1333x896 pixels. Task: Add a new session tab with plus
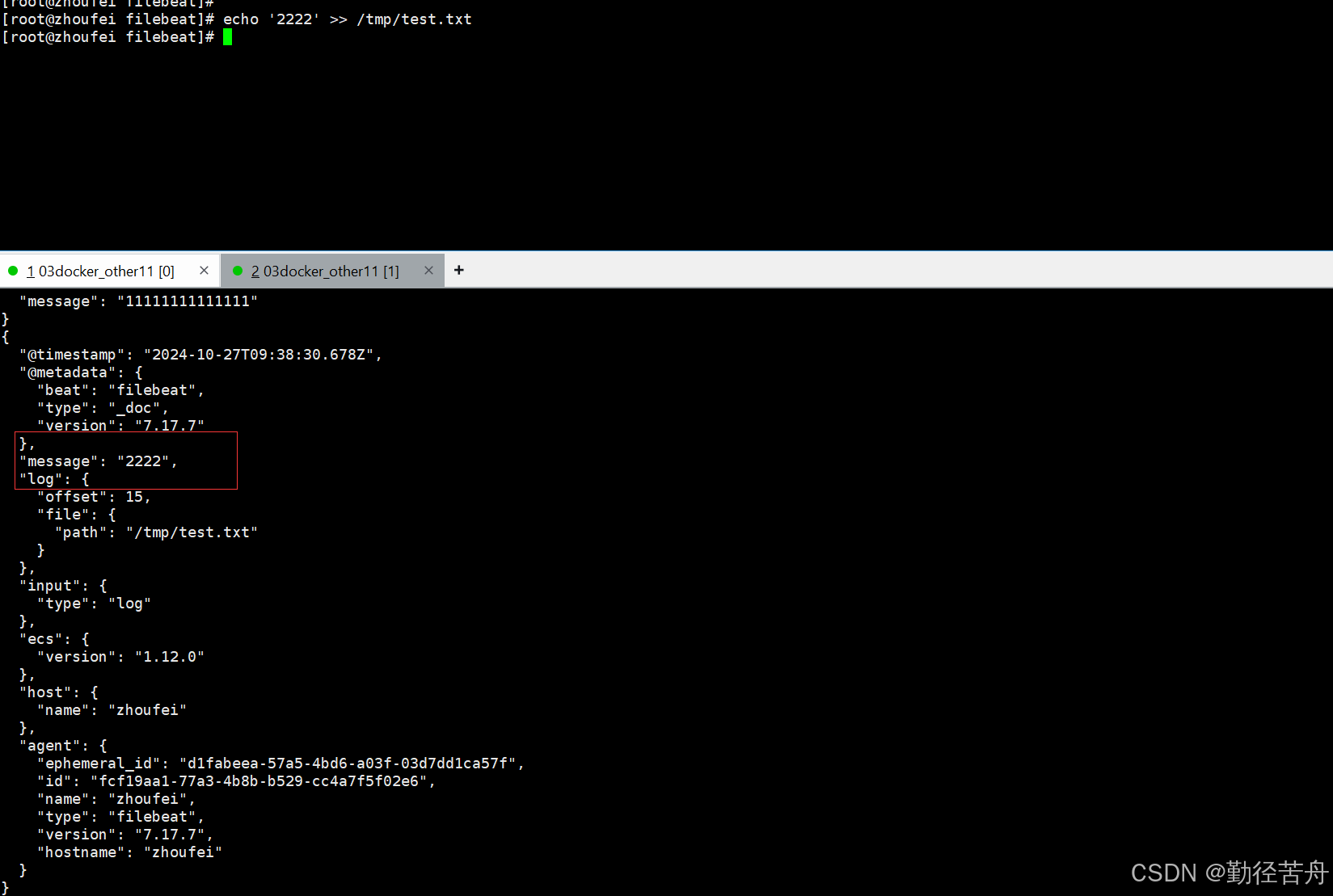(x=459, y=270)
